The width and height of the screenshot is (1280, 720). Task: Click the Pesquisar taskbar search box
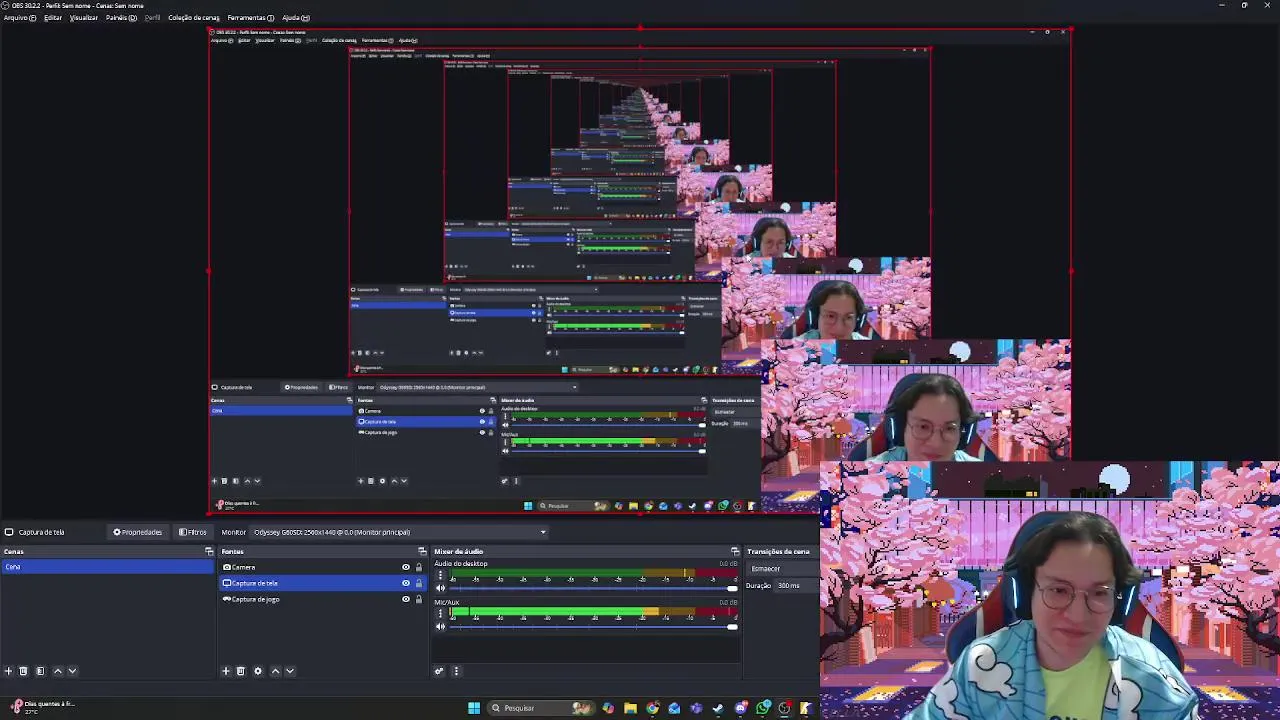tap(541, 708)
